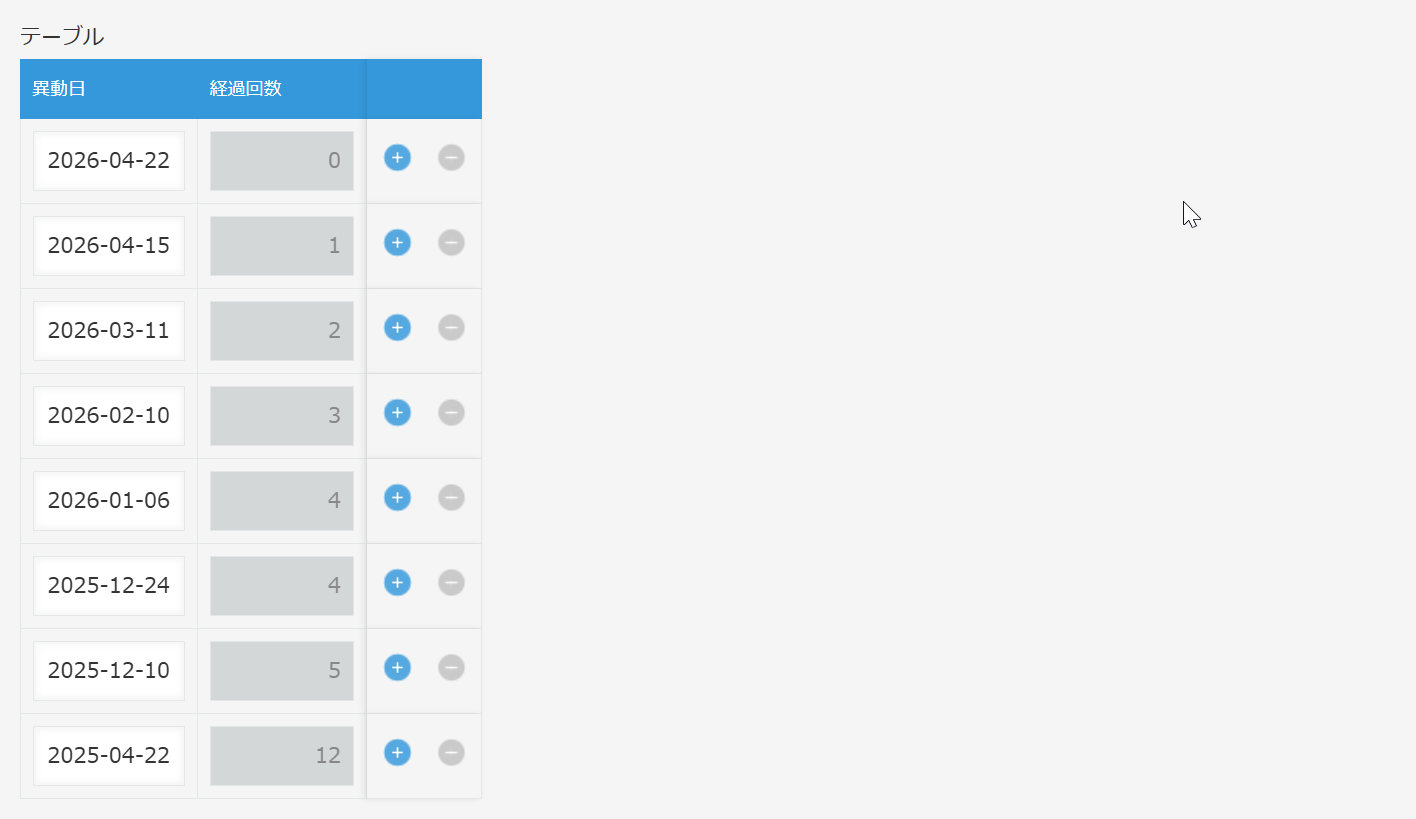Click the plus icon beside the 2025-04-22 row
The image size is (1416, 819).
(x=397, y=753)
